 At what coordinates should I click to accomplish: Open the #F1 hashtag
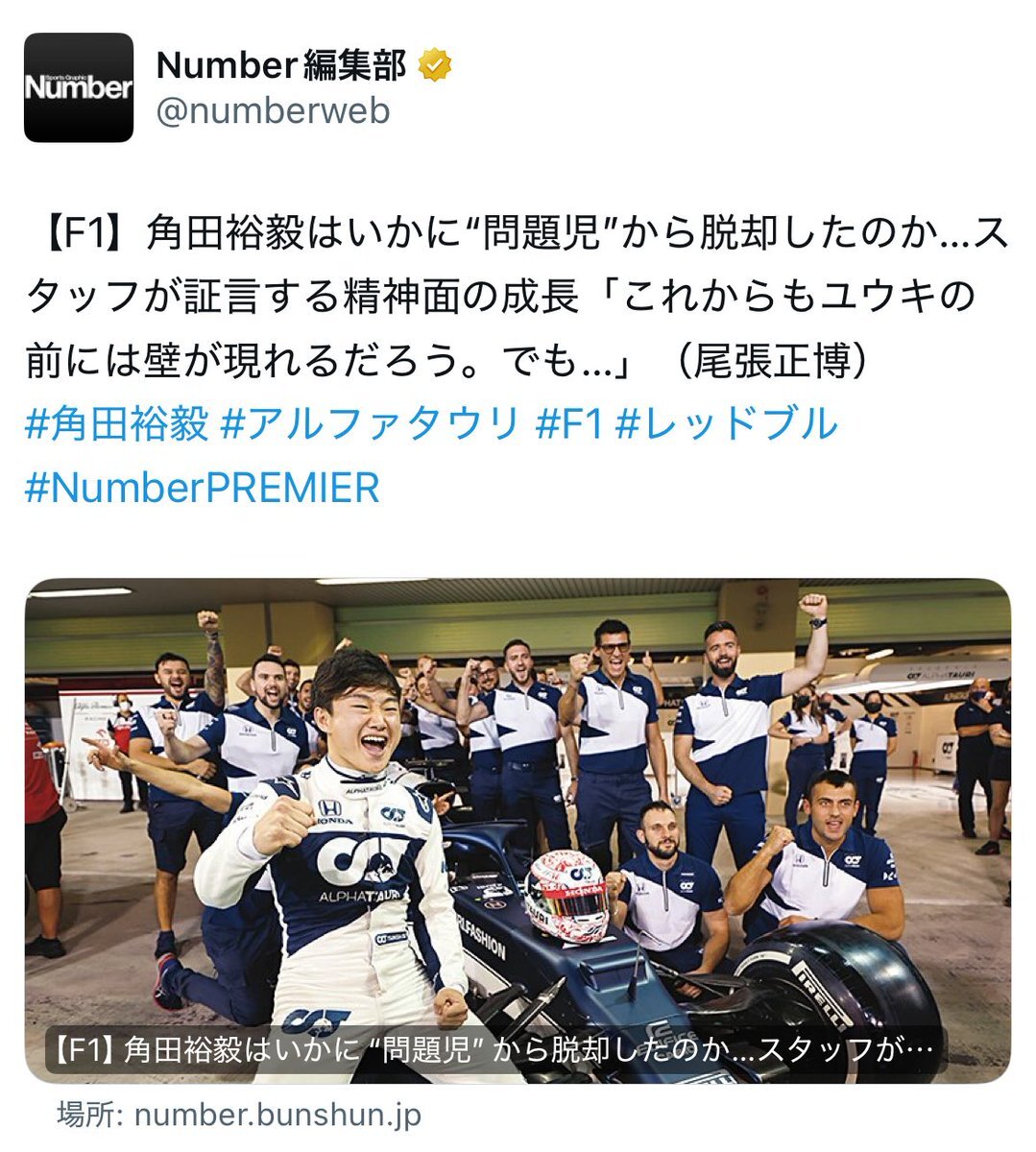569,424
